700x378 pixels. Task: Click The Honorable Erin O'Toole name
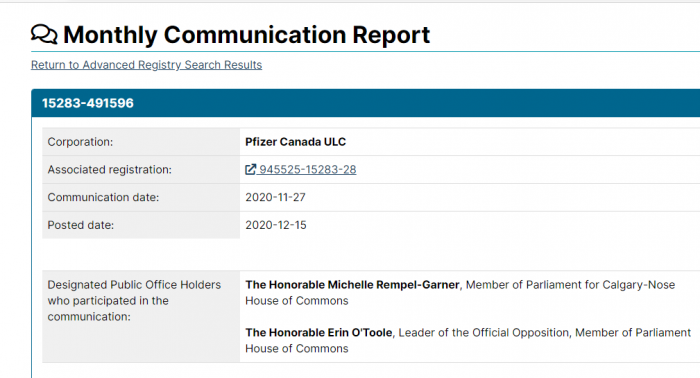319,332
